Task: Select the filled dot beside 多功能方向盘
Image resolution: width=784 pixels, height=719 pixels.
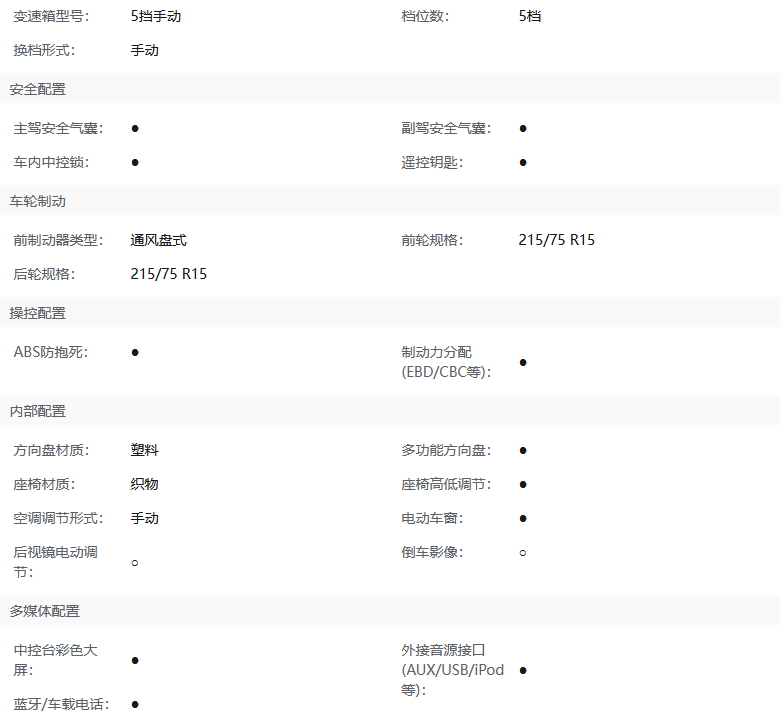Action: (x=523, y=450)
